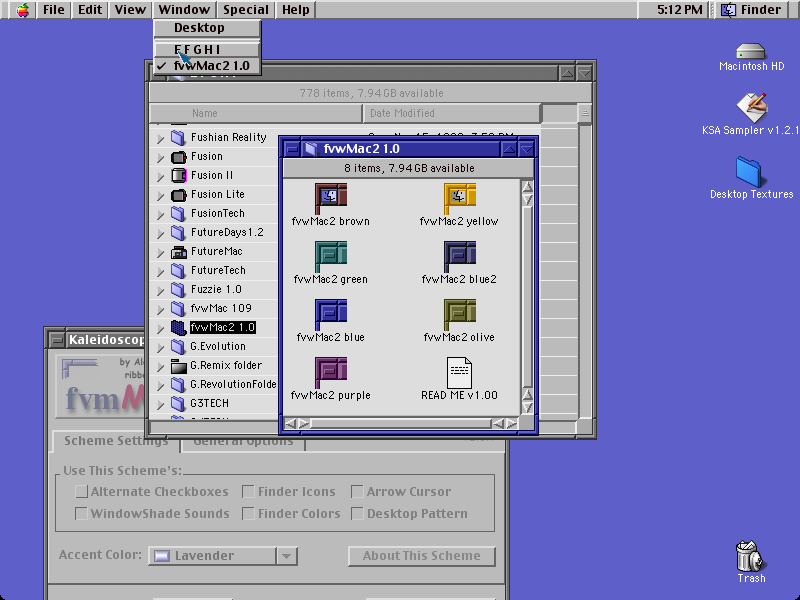Choose the fvwMac2 purple scheme icon

(331, 372)
